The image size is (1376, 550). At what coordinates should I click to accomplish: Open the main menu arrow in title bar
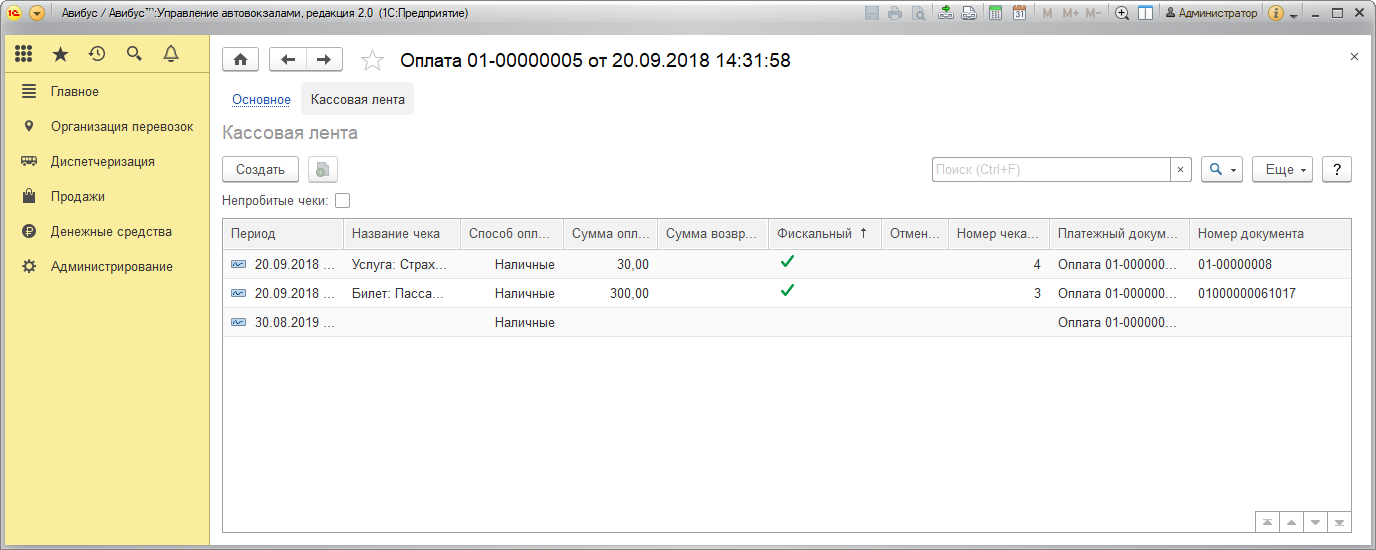coord(37,13)
